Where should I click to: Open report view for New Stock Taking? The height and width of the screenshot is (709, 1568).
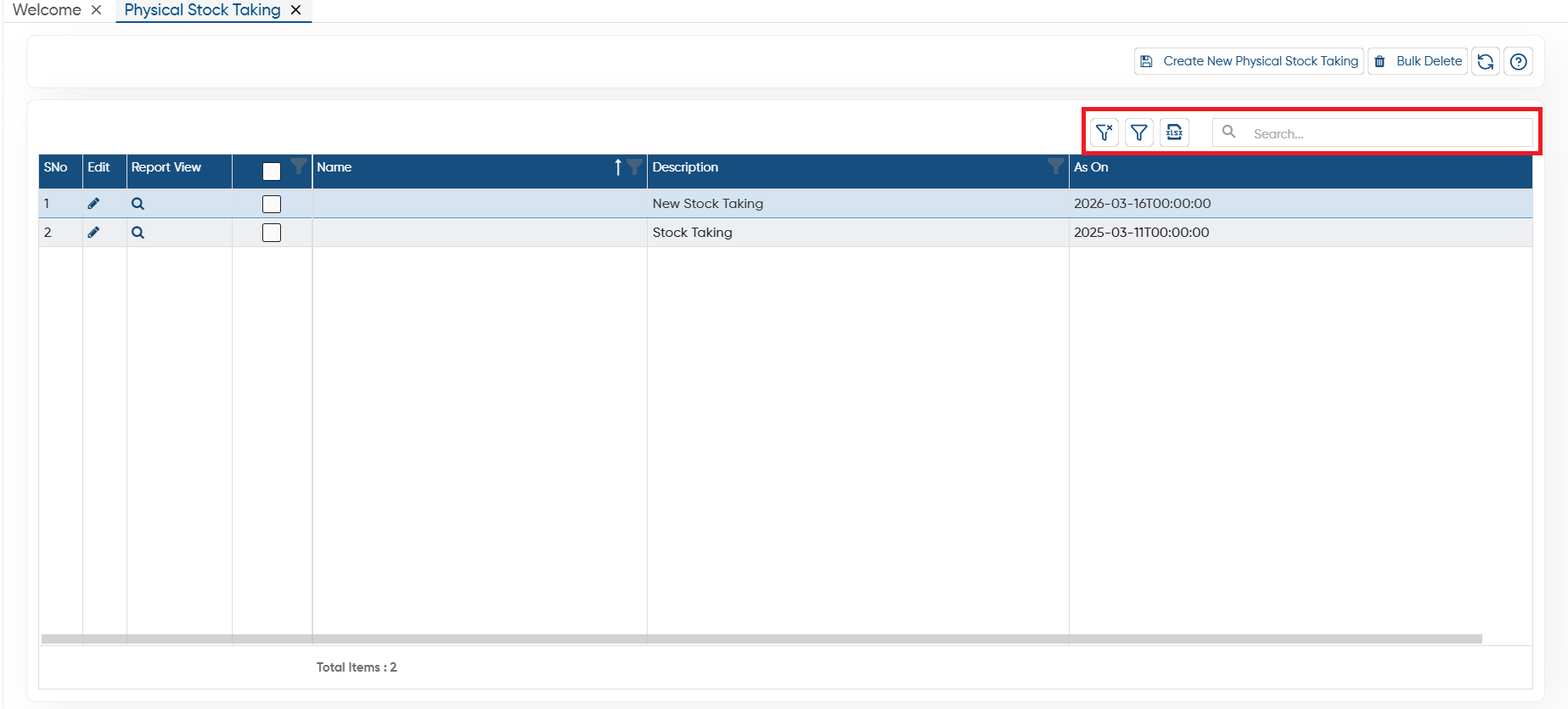(x=138, y=204)
